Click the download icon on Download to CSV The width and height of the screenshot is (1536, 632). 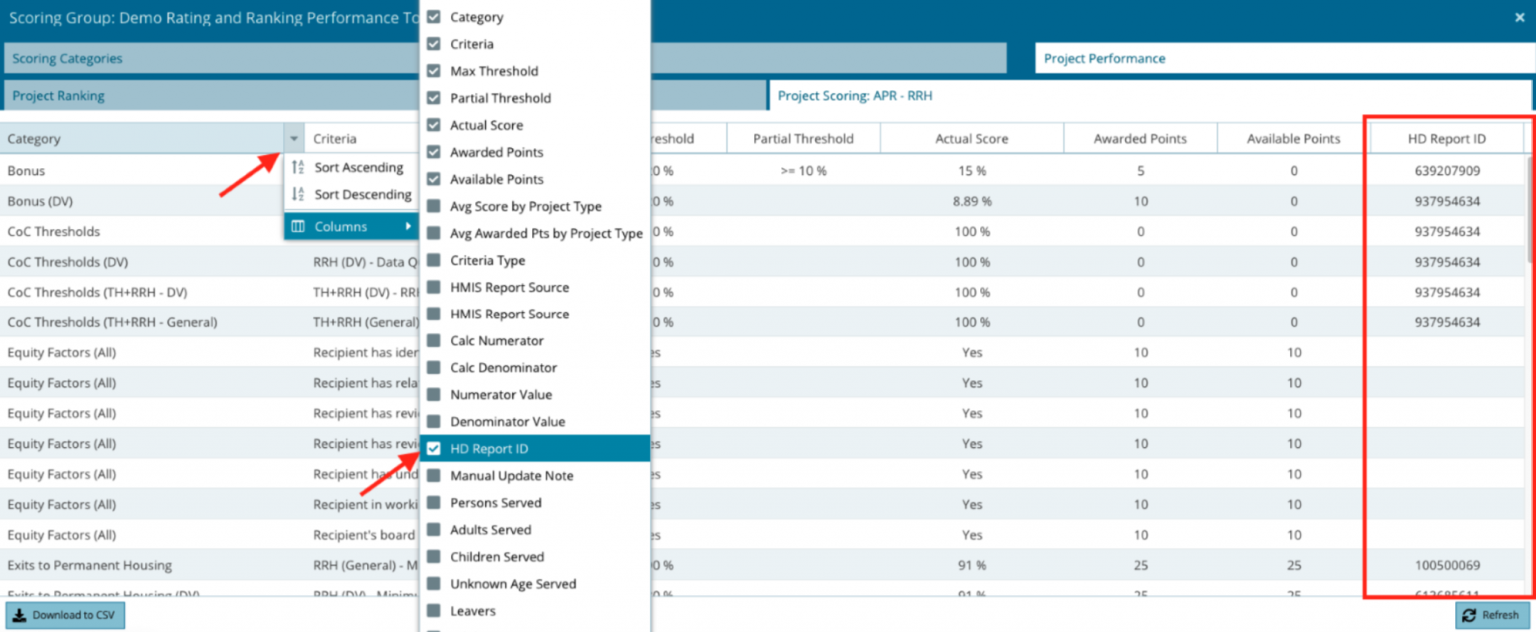(x=18, y=615)
